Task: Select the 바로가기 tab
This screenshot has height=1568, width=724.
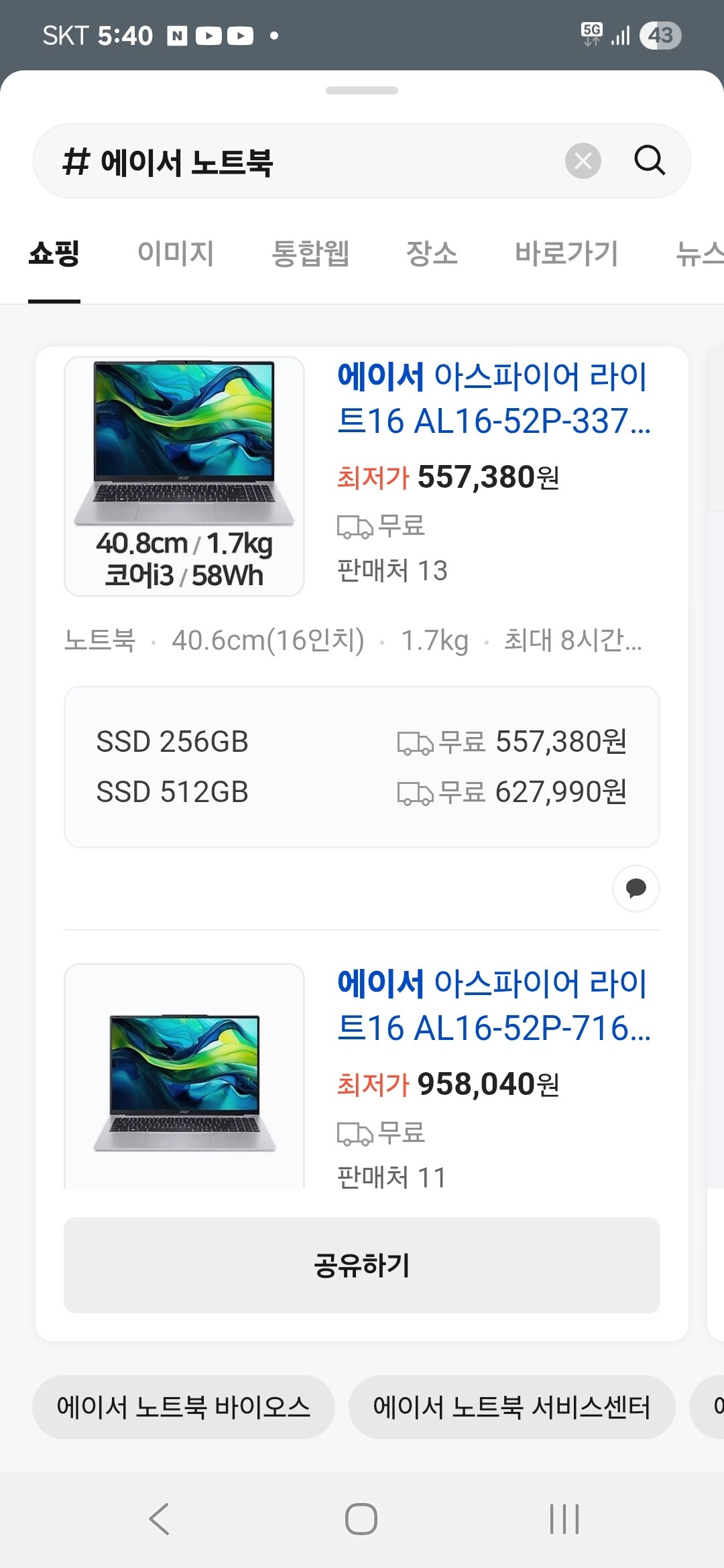Action: coord(566,254)
